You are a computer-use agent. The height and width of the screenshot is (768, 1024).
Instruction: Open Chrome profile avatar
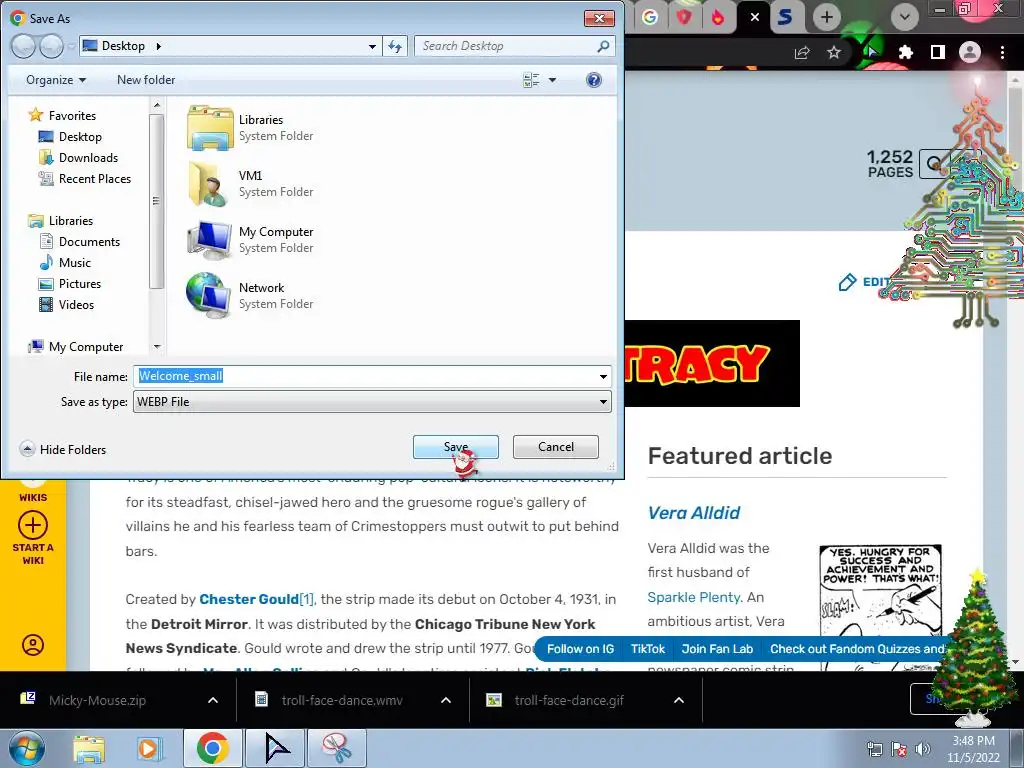click(x=970, y=52)
